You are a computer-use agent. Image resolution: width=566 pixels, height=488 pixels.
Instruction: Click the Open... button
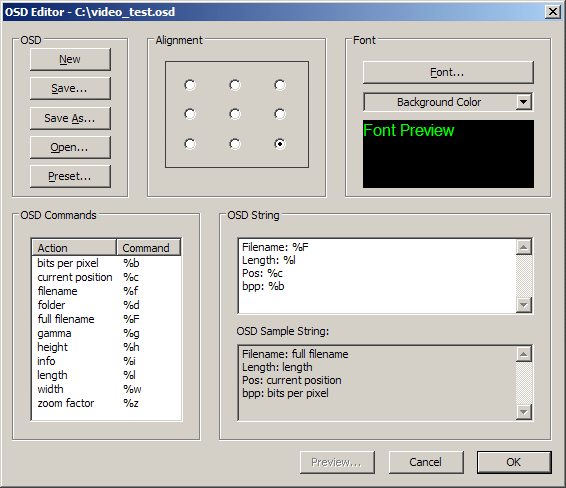(x=70, y=147)
